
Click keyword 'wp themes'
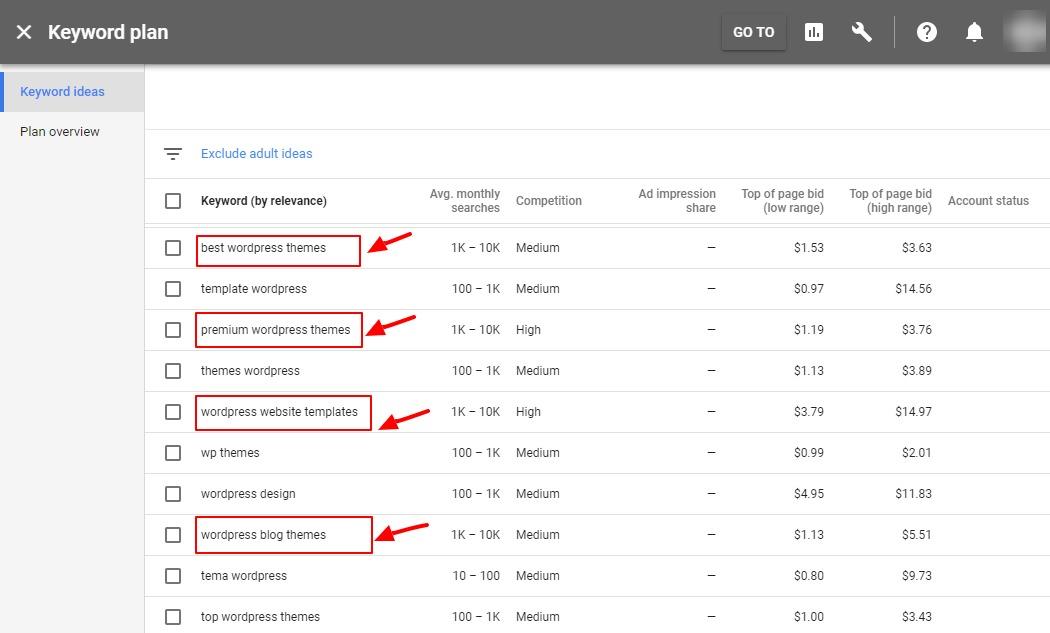pyautogui.click(x=230, y=453)
